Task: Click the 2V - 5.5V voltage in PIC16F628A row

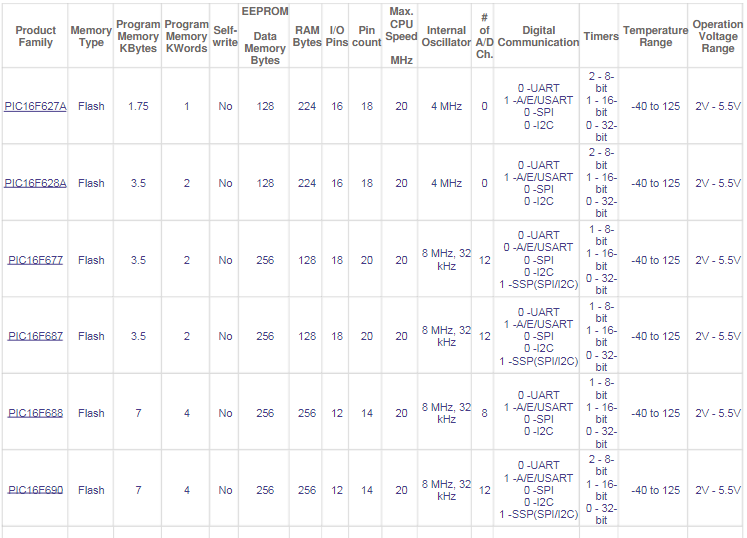Action: [717, 183]
